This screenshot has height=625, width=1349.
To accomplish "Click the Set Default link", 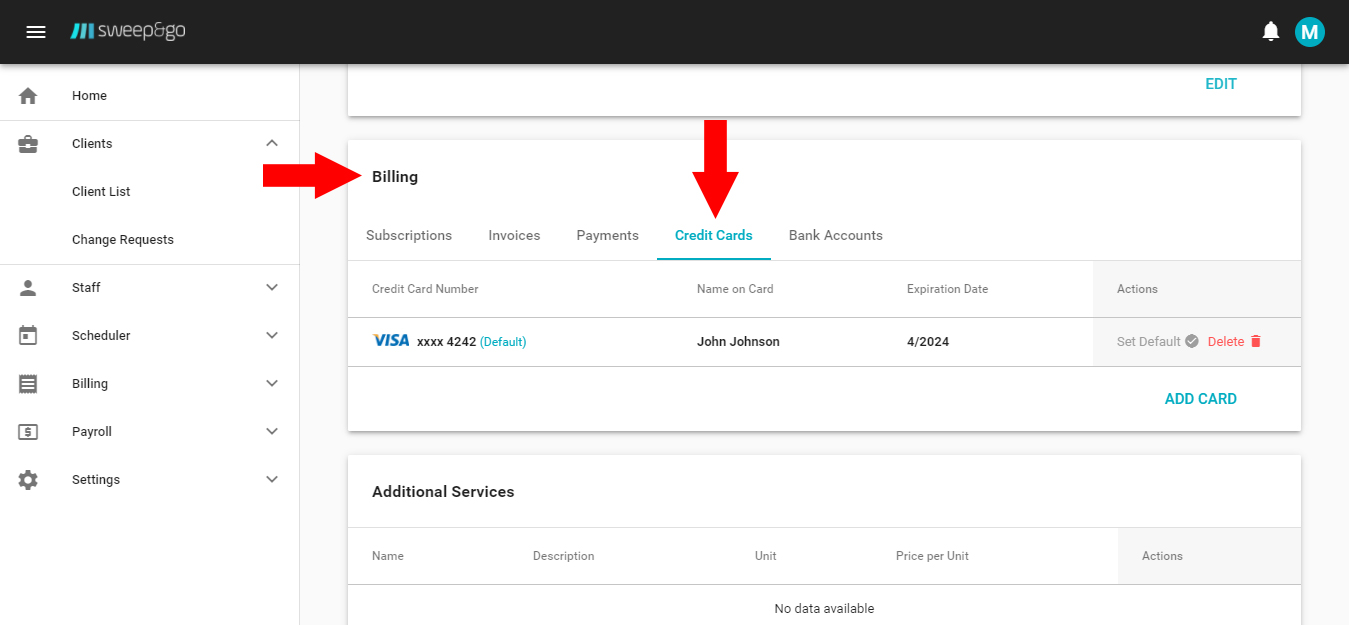I will click(1149, 342).
